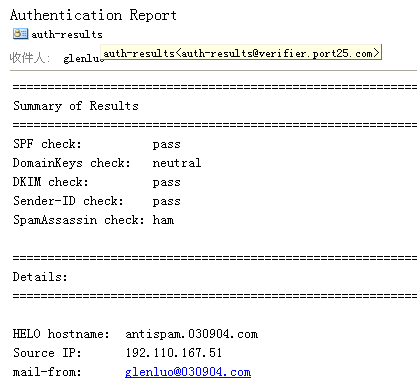Click the Source IP 192.110.167.51 value
This screenshot has height=387, width=417.
coord(174,353)
